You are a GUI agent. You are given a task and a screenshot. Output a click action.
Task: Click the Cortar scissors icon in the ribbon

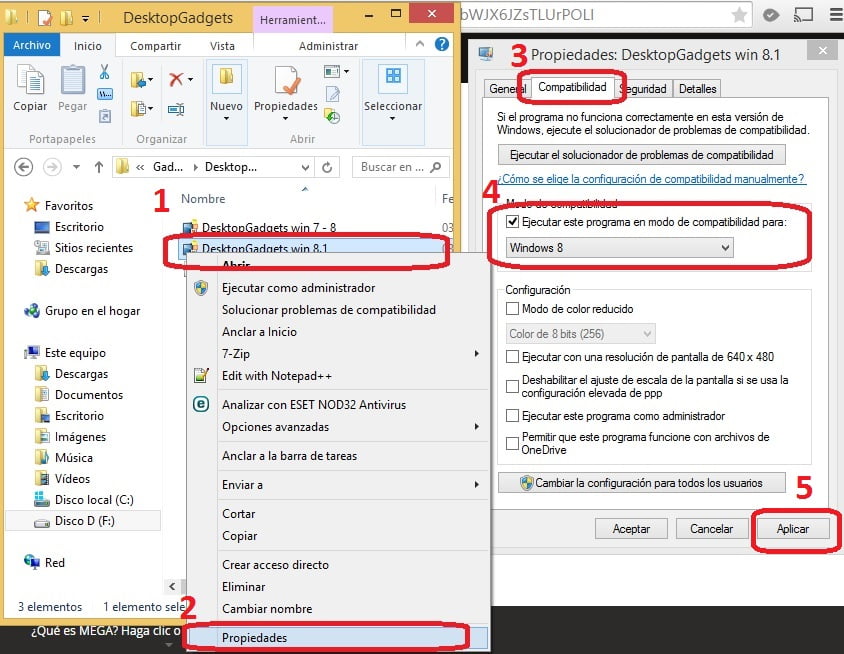tap(104, 72)
